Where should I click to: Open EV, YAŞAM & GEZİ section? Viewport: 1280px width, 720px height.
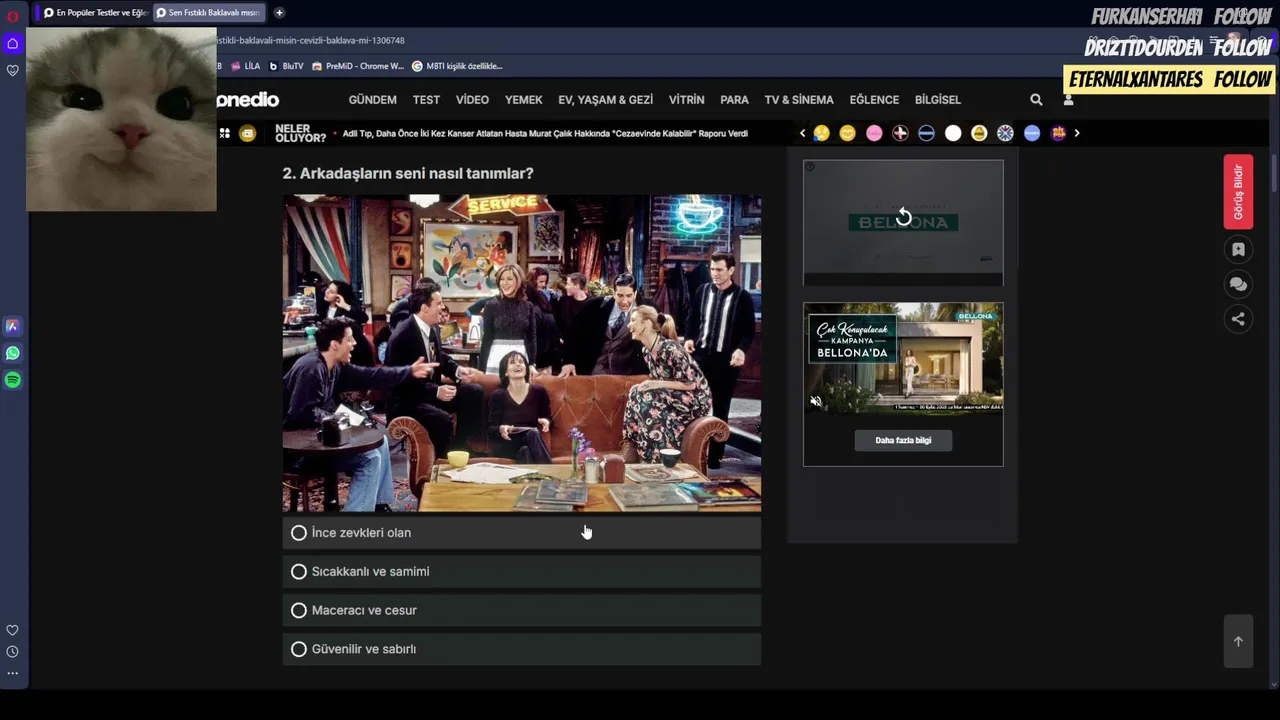[605, 100]
